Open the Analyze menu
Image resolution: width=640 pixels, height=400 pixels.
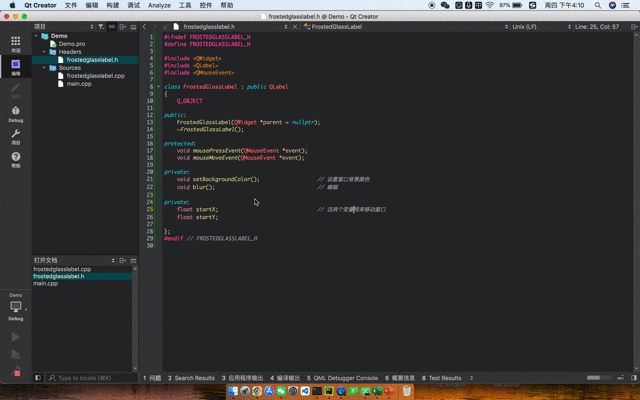159,5
